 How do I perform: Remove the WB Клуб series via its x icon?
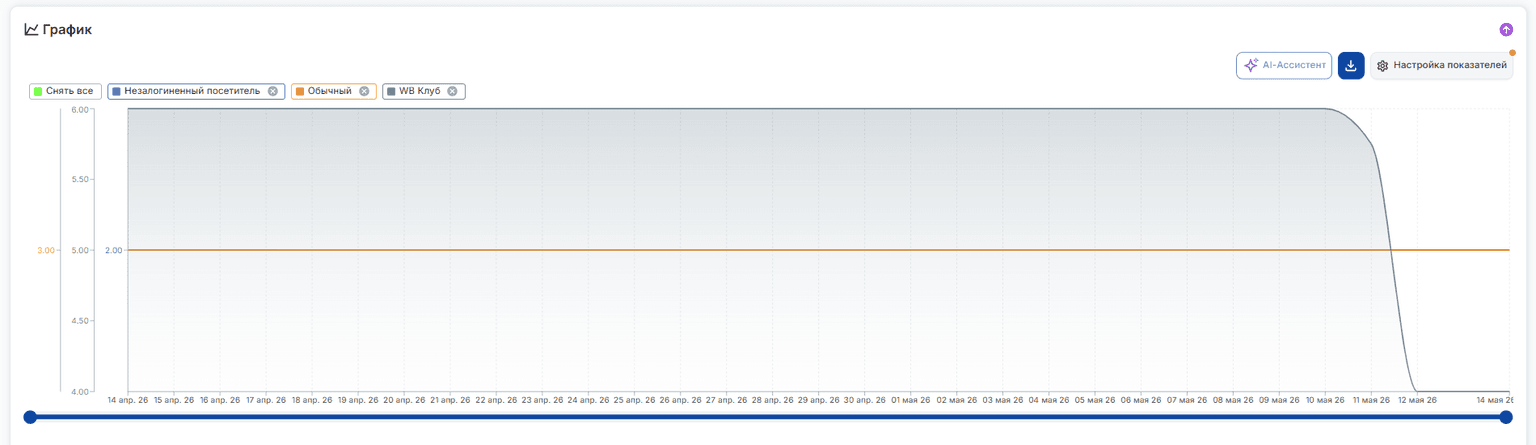[x=452, y=91]
